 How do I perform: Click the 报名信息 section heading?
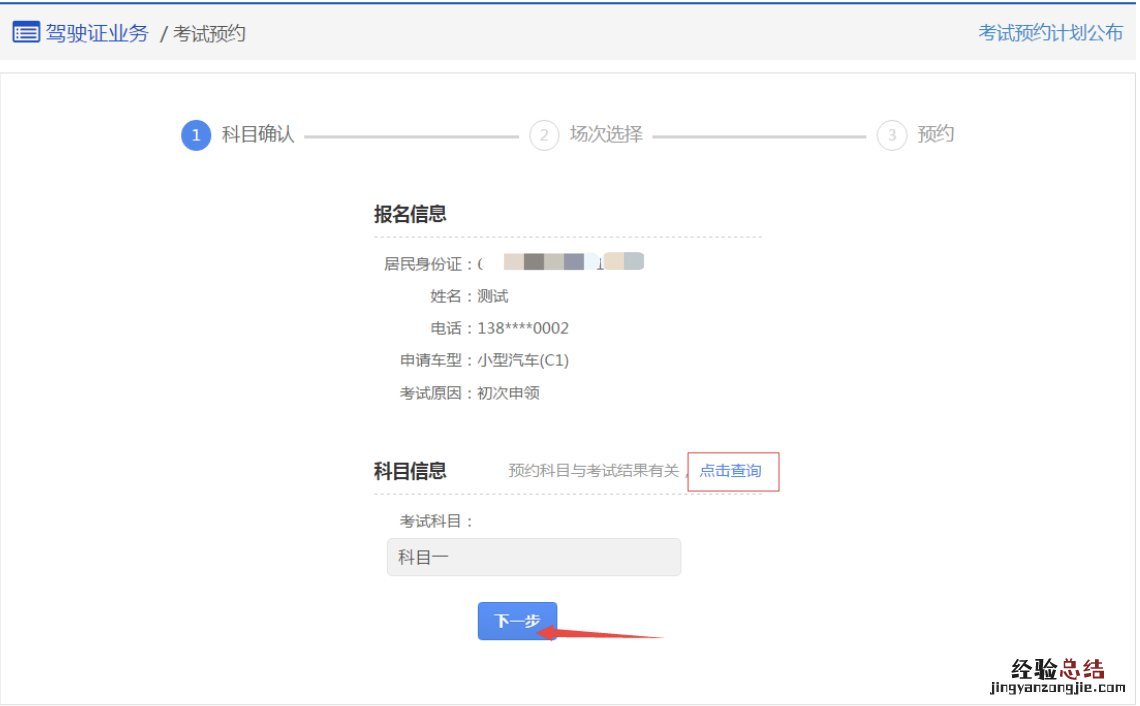click(410, 214)
